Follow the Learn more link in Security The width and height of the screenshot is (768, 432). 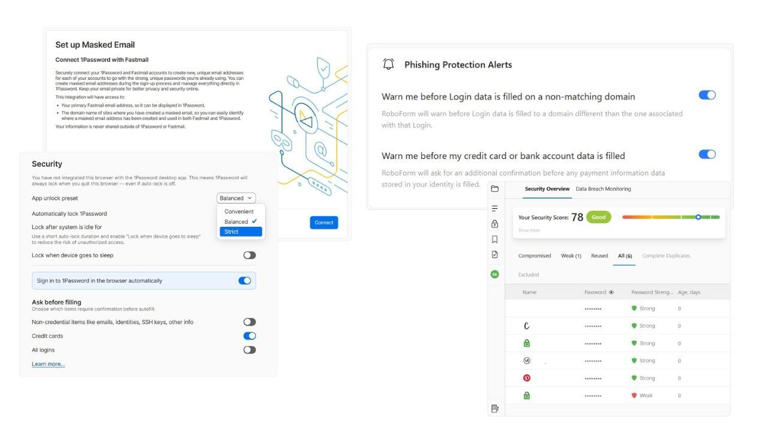point(48,364)
